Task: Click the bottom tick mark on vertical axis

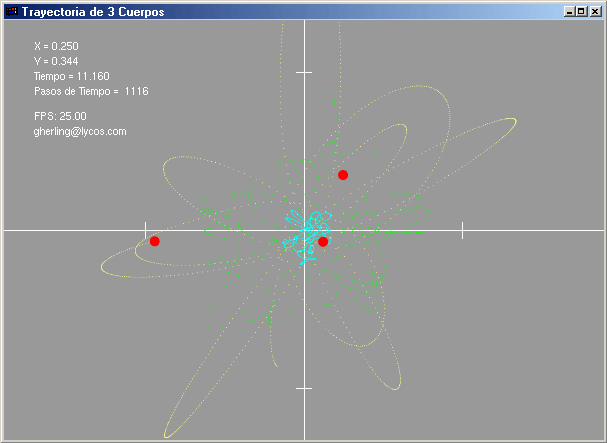Action: 304,388
